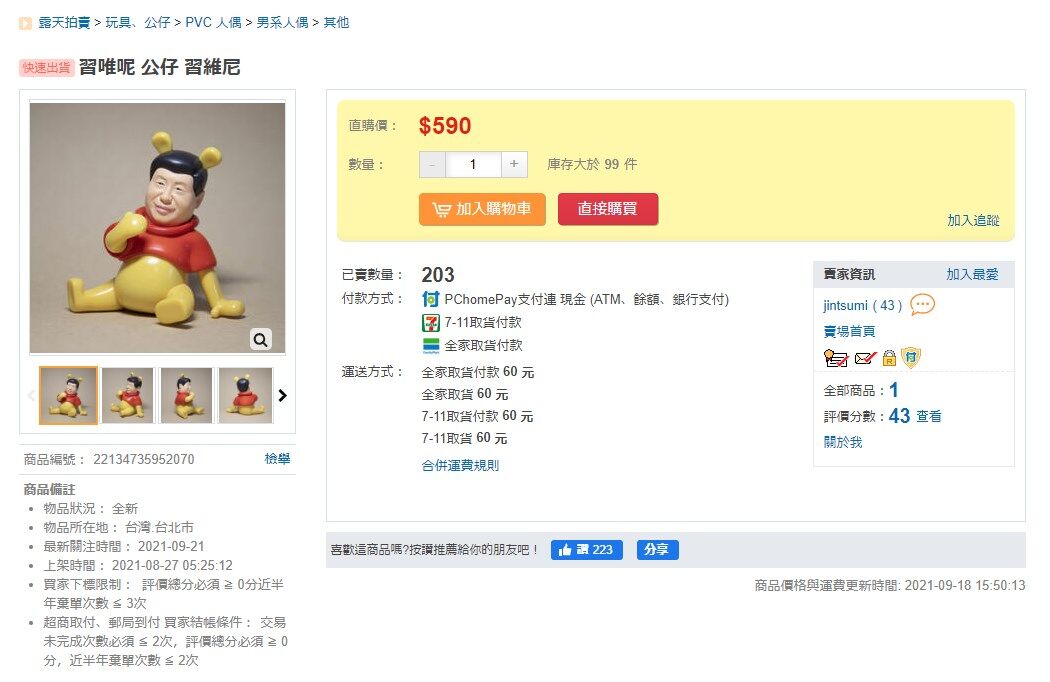Click the PChomePay logo icon

(431, 299)
